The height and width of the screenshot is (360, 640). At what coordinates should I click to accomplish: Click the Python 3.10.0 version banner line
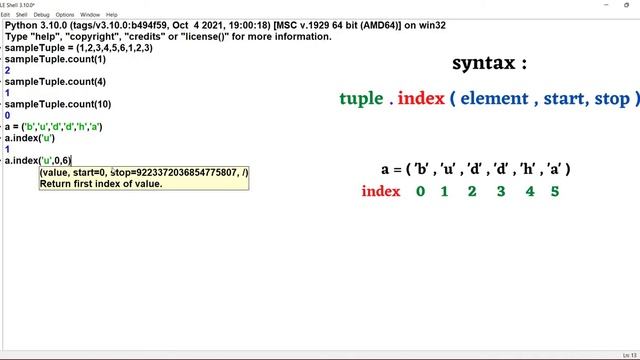[x=225, y=25]
